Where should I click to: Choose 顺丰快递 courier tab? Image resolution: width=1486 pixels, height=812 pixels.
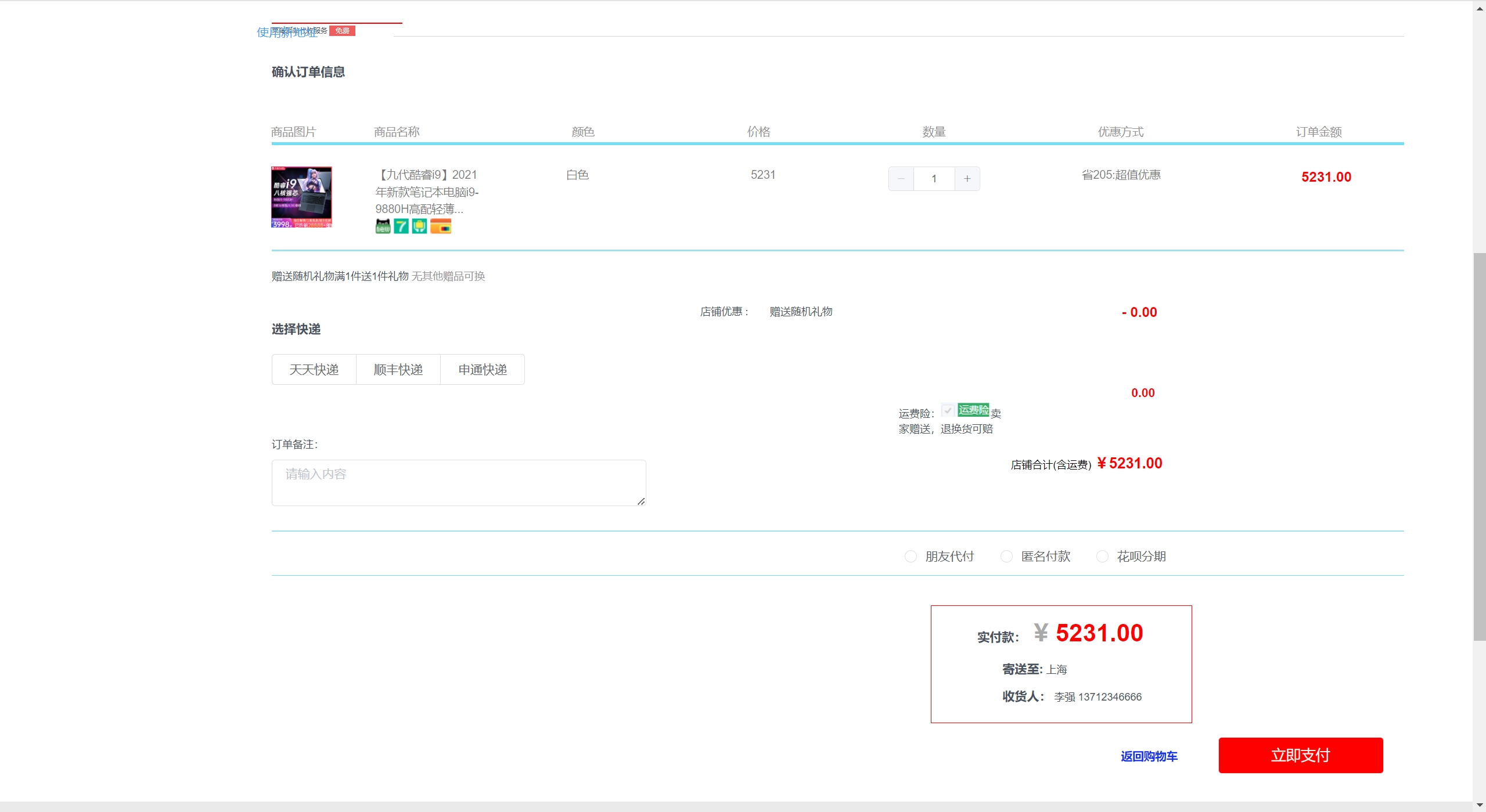[398, 370]
